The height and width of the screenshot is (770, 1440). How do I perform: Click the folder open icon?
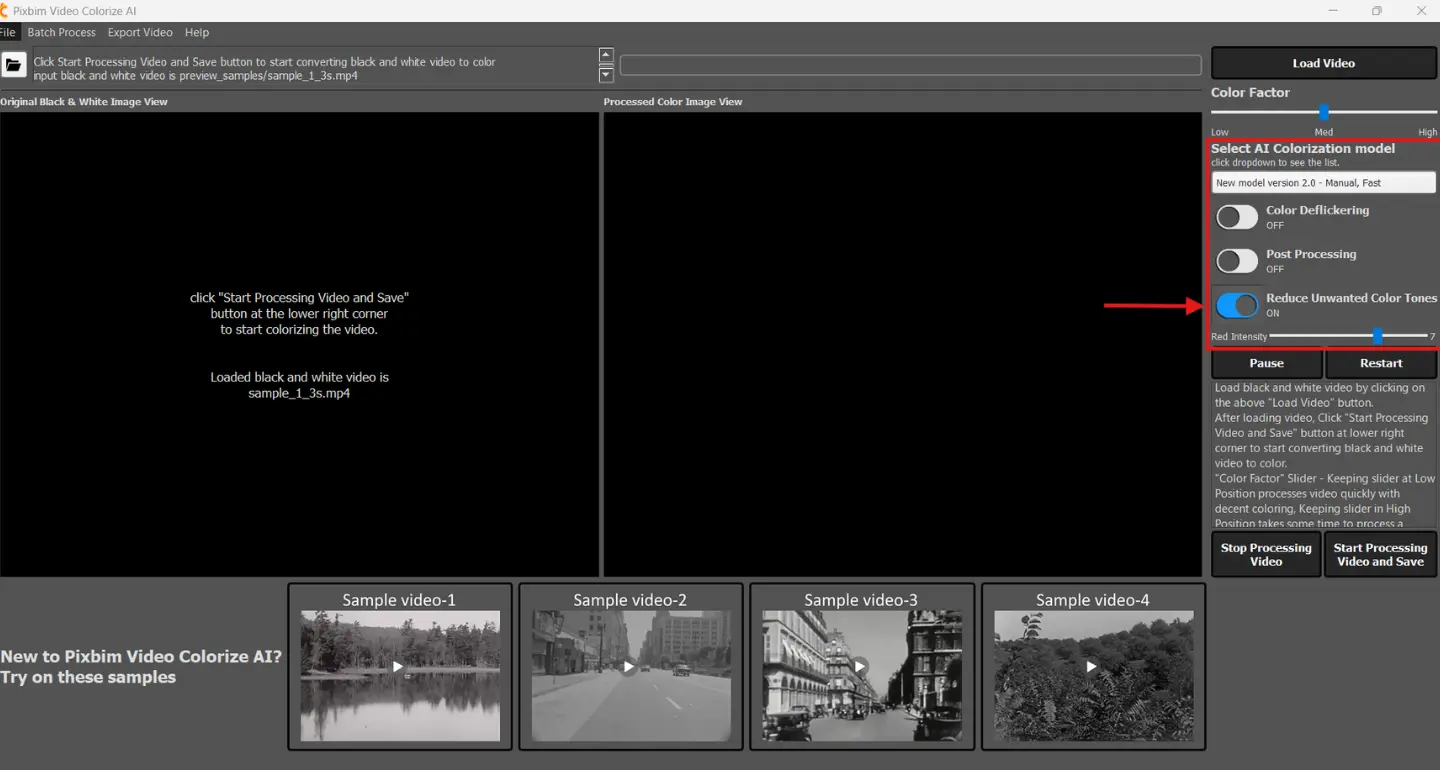14,66
